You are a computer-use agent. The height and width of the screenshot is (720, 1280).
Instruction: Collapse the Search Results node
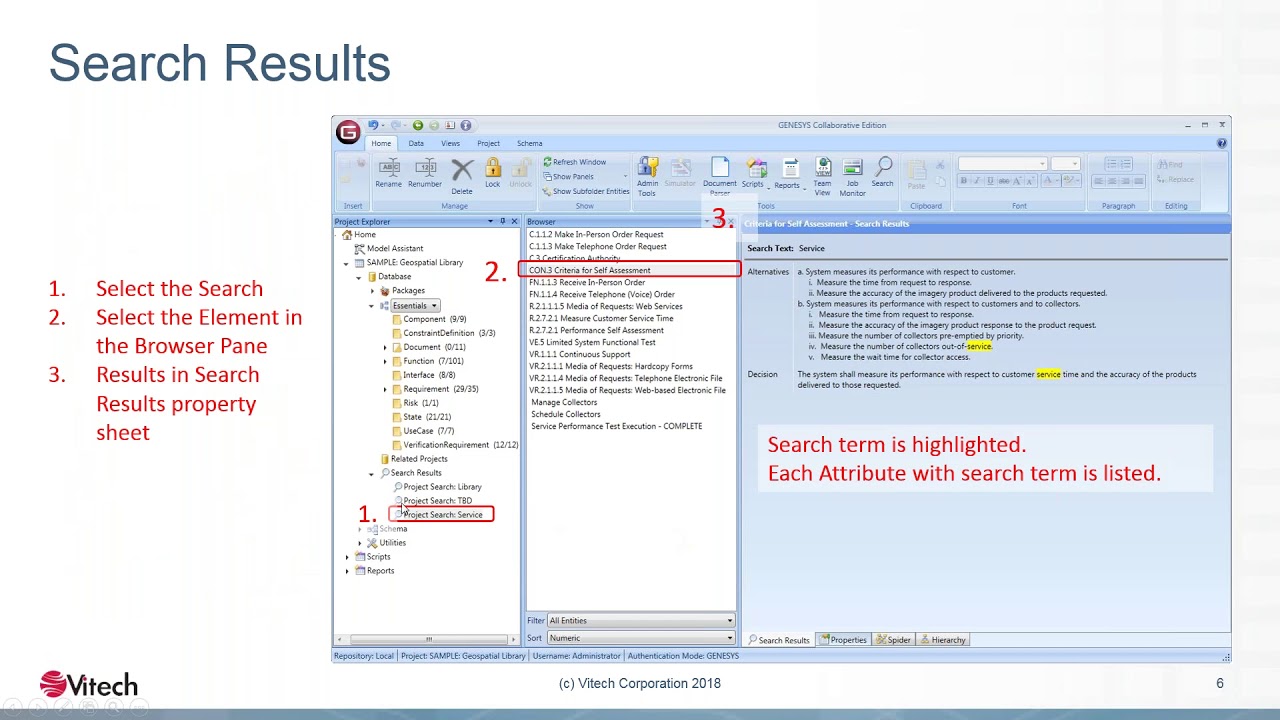tap(372, 473)
